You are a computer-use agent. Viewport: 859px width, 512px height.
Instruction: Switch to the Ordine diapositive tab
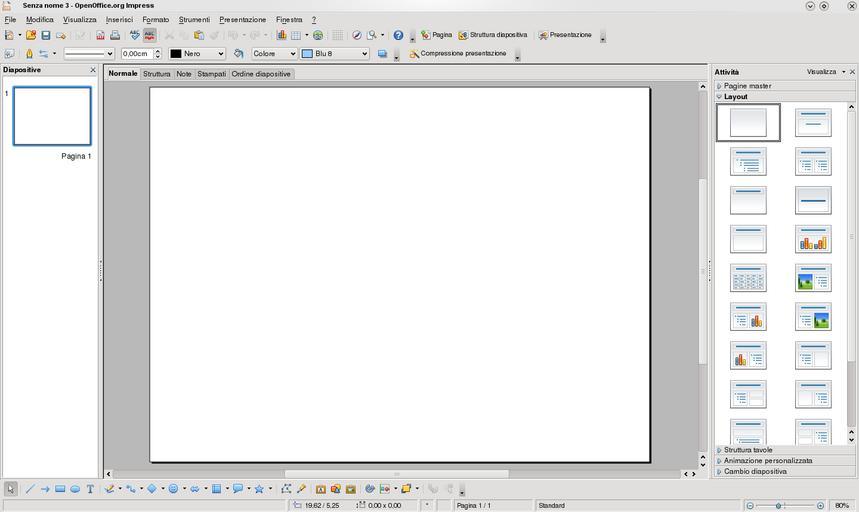pos(261,74)
